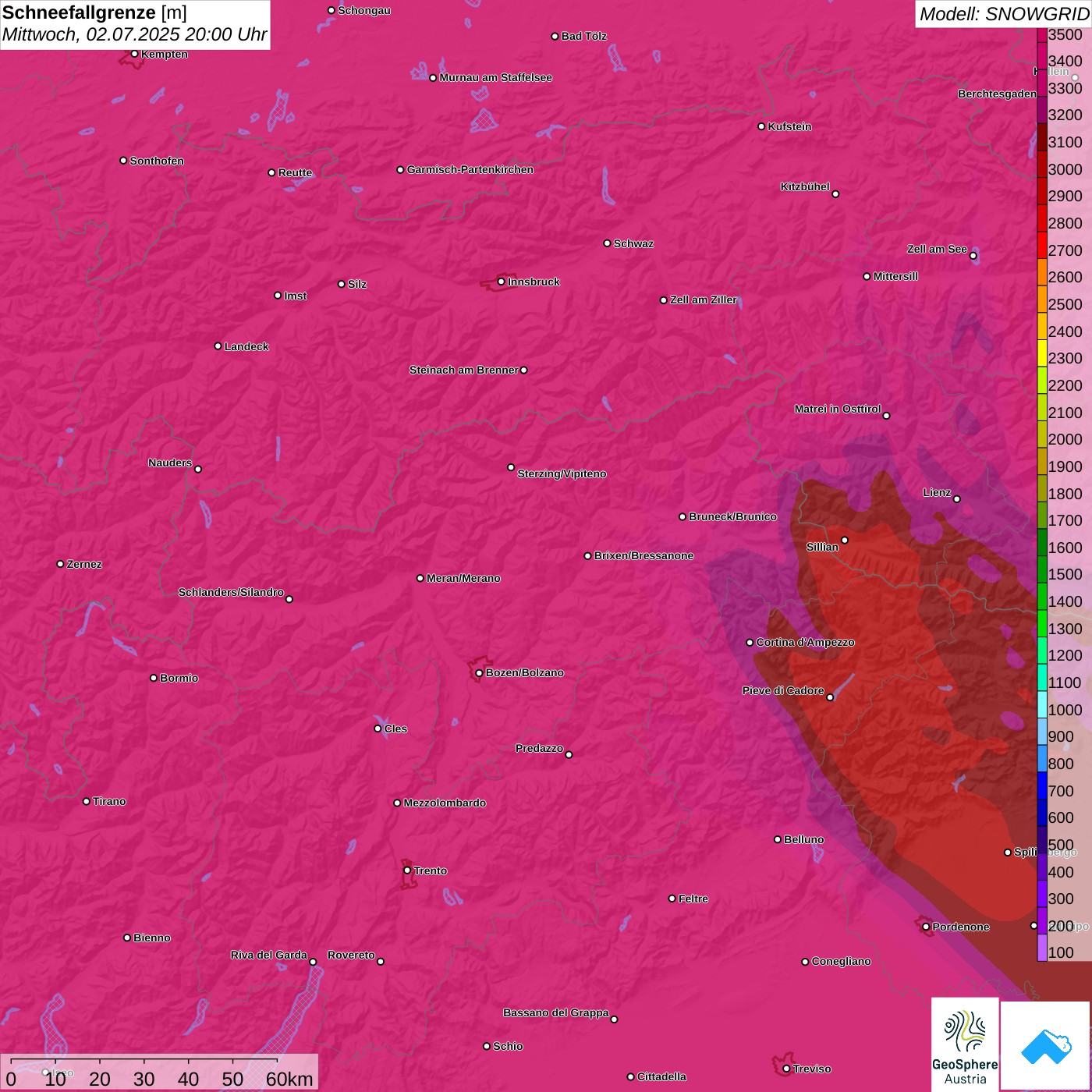This screenshot has width=1092, height=1092.
Task: Click the Murnau am Staffelsee label
Action: tap(495, 77)
